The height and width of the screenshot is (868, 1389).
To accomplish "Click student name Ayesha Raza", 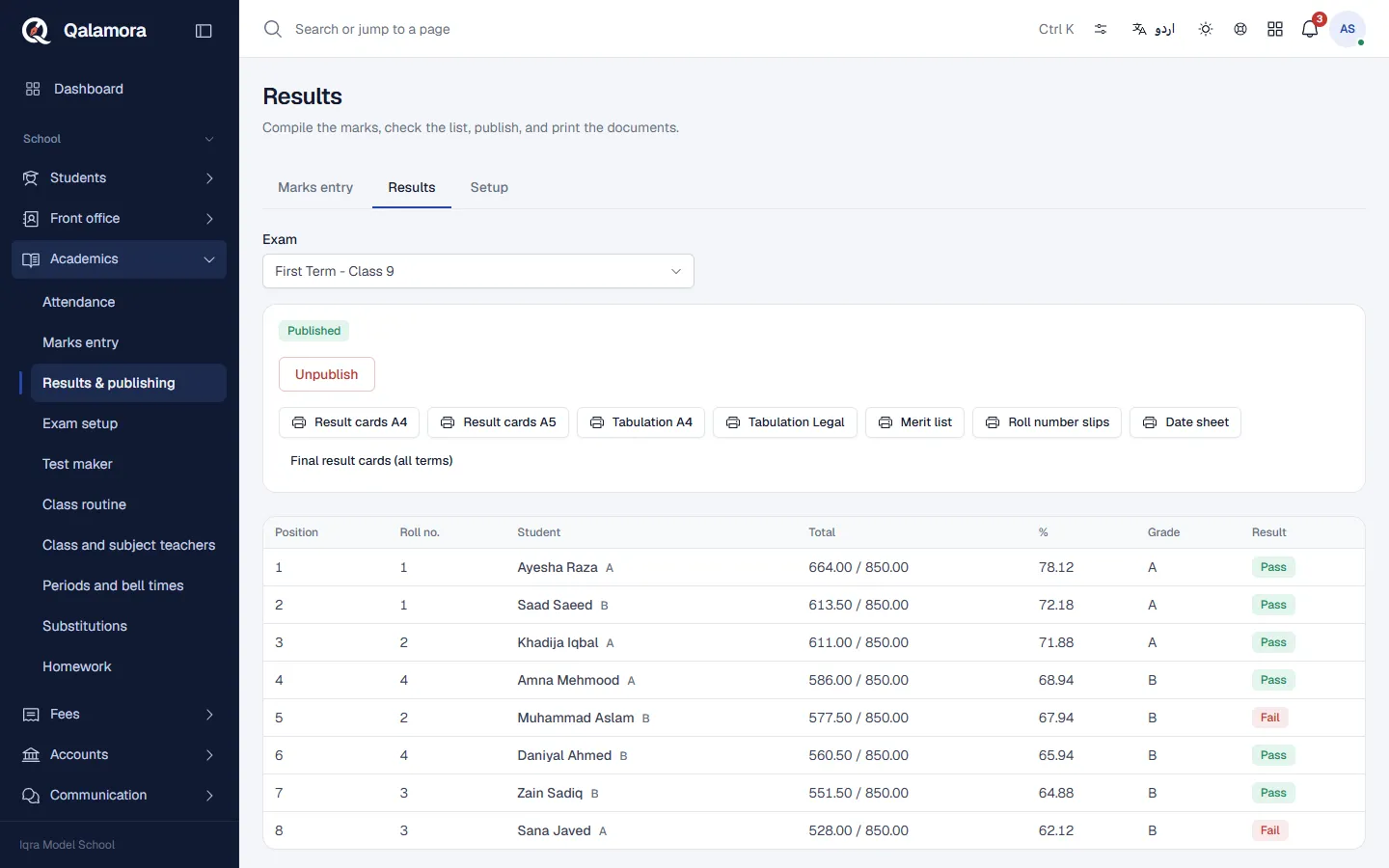I will pyautogui.click(x=558, y=567).
